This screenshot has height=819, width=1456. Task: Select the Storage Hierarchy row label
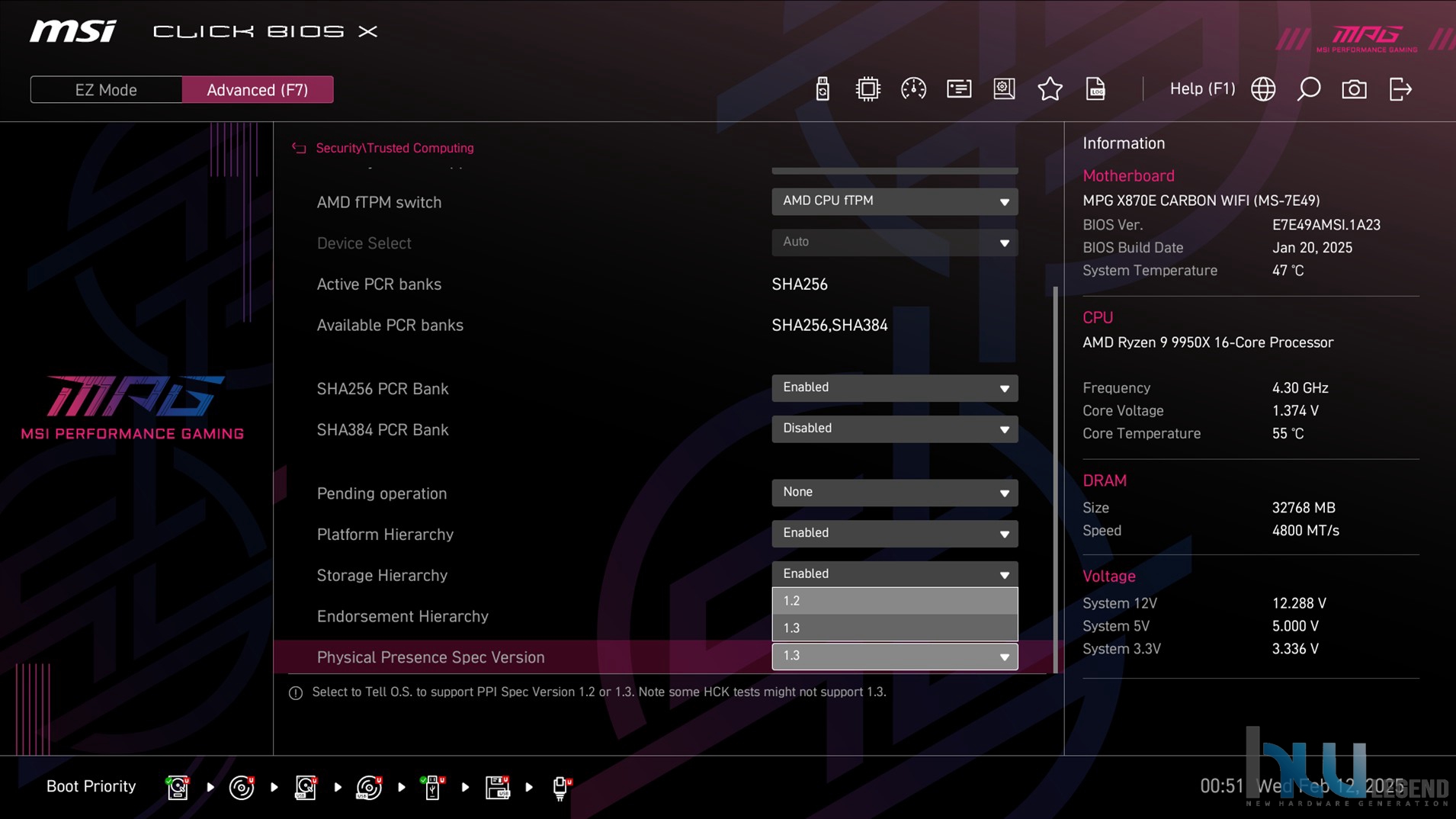382,576
